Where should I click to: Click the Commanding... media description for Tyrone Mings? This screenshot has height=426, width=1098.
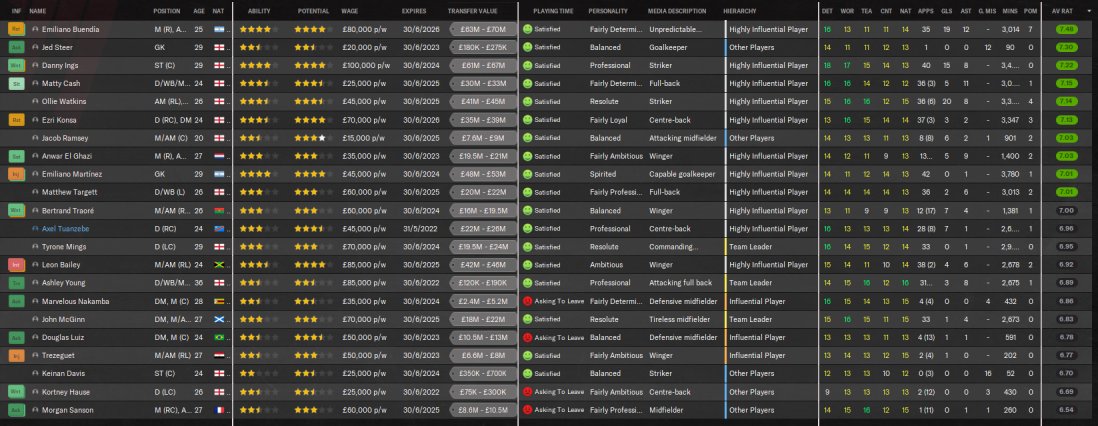[674, 247]
